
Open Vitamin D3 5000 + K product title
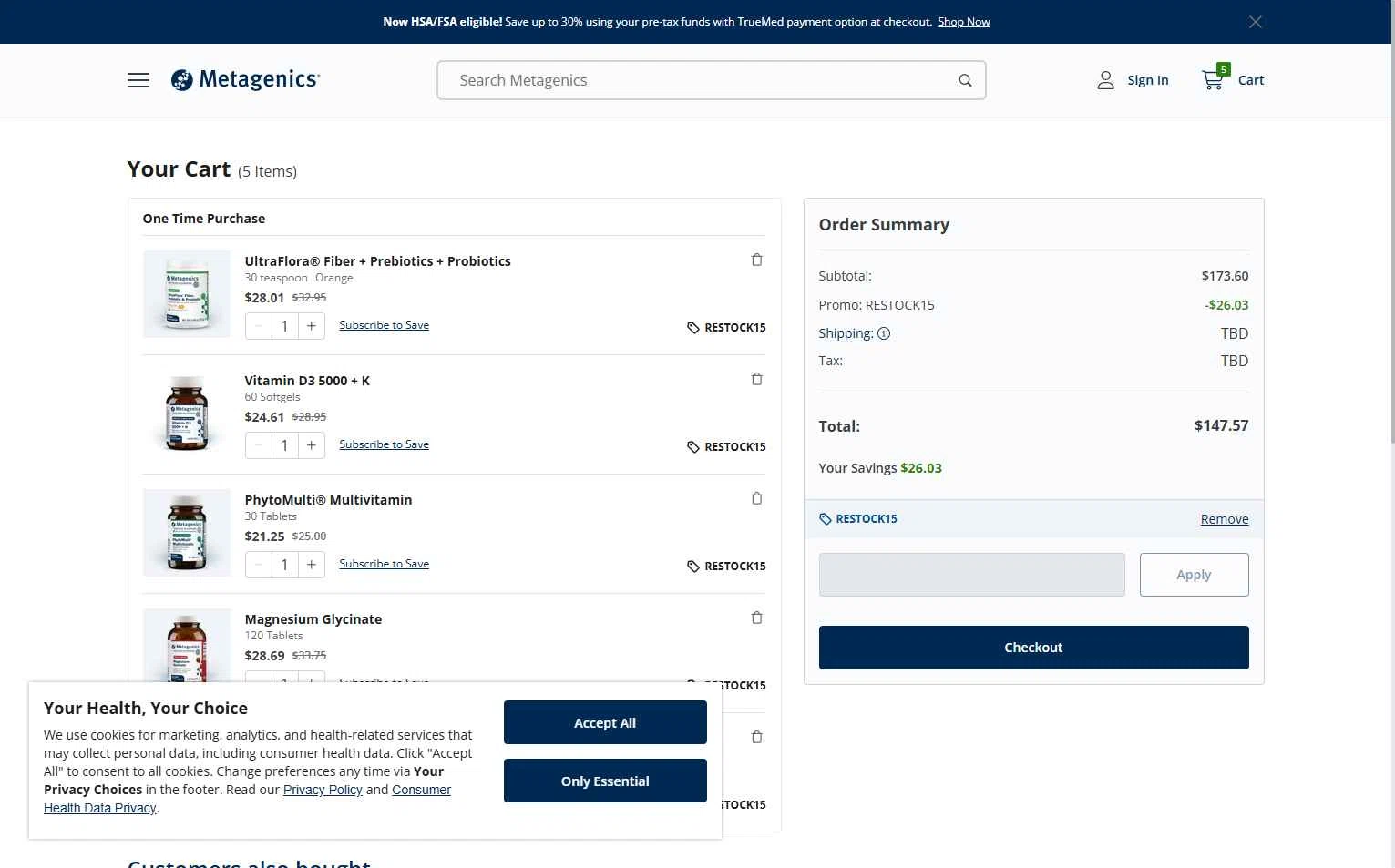(307, 381)
